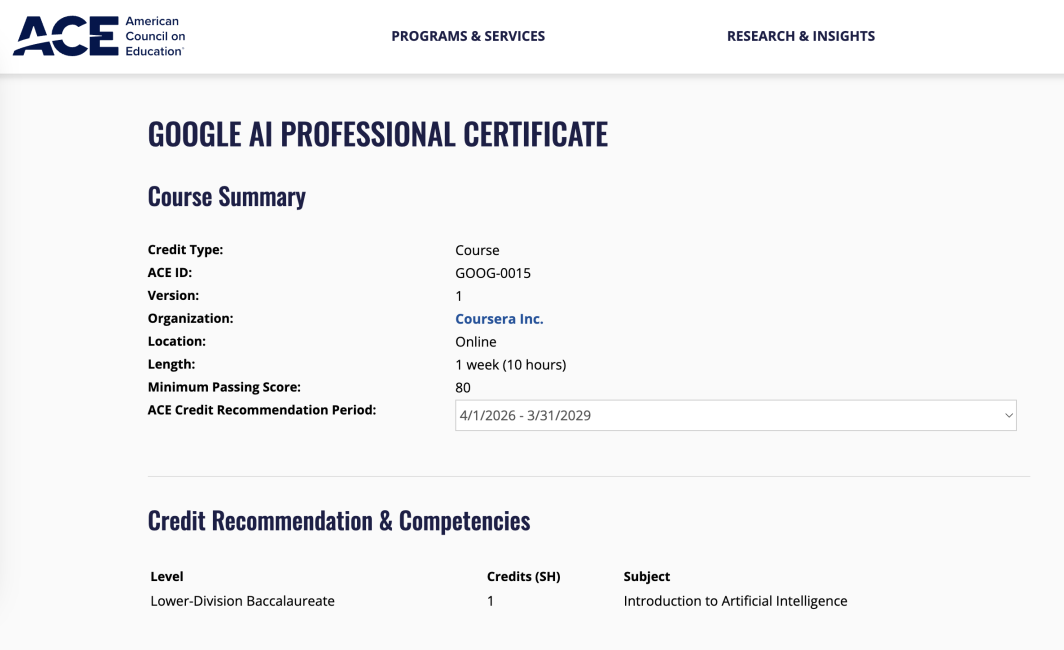1064x650 pixels.
Task: Click the ACE logo icon
Action: point(66,36)
